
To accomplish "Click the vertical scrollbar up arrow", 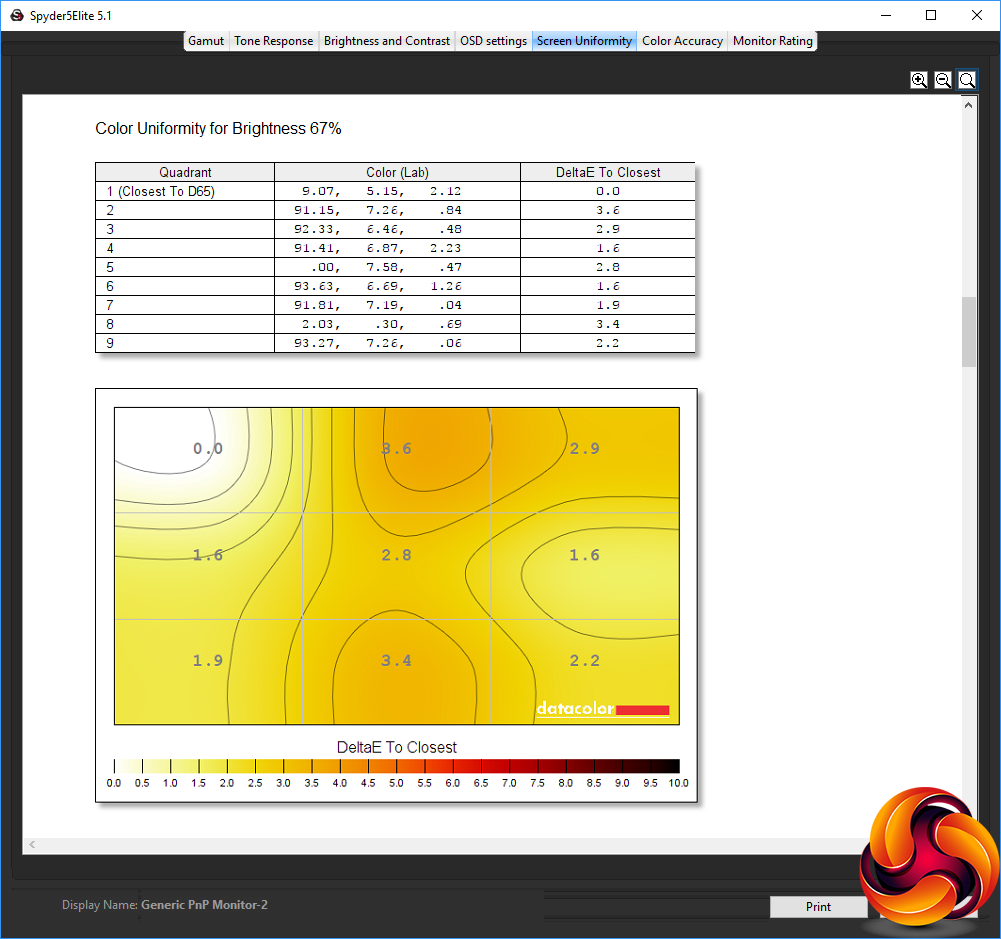I will pos(968,105).
